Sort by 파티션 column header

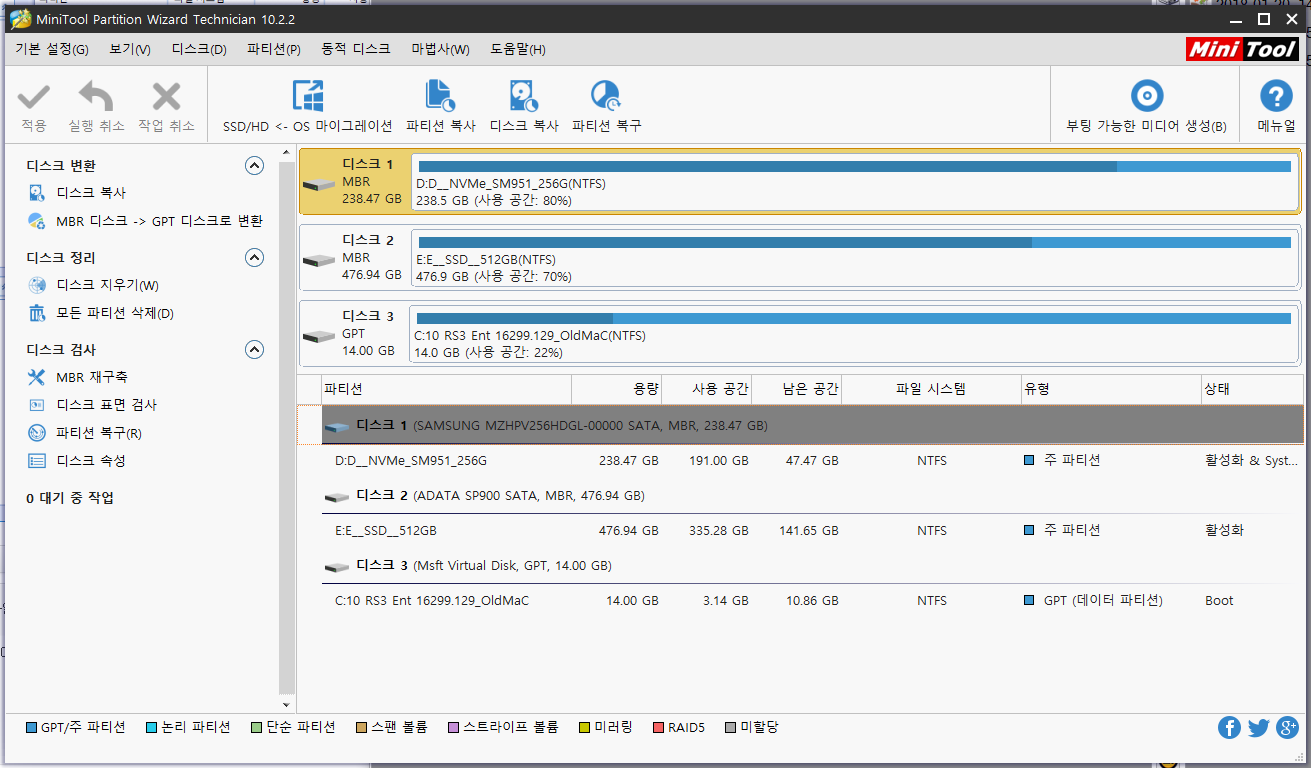coord(446,389)
